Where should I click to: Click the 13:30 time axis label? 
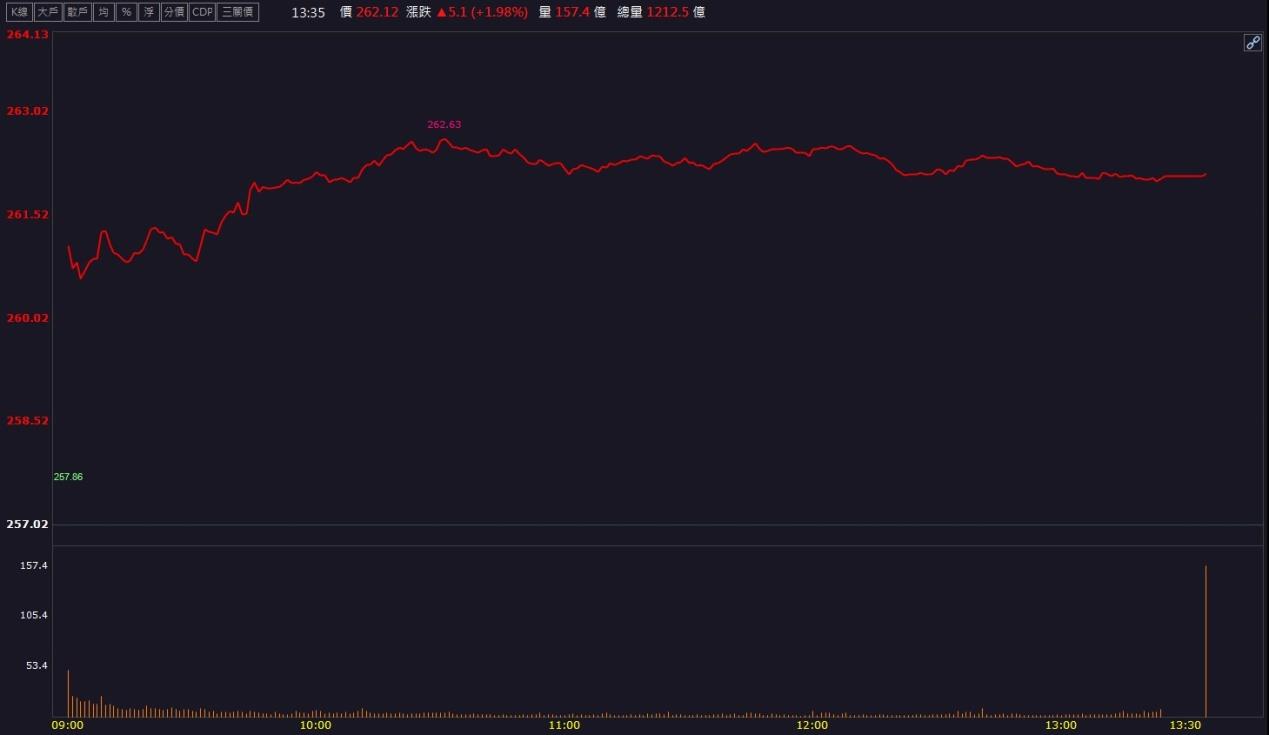coord(1185,725)
